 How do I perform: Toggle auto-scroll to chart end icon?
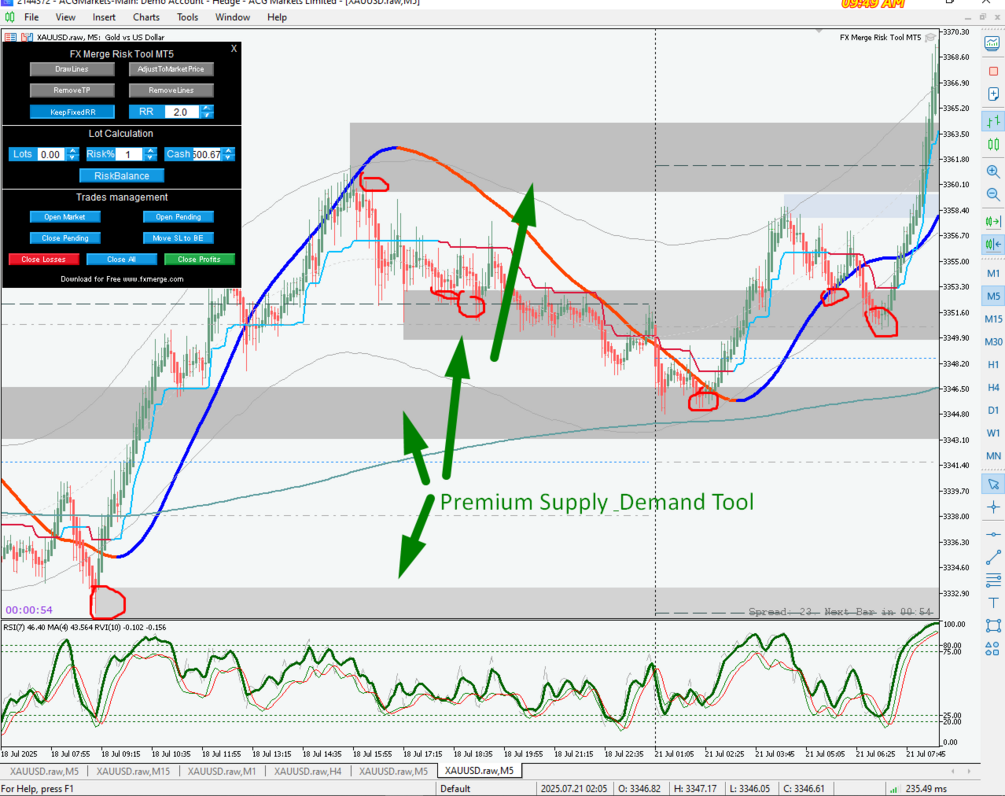993,221
